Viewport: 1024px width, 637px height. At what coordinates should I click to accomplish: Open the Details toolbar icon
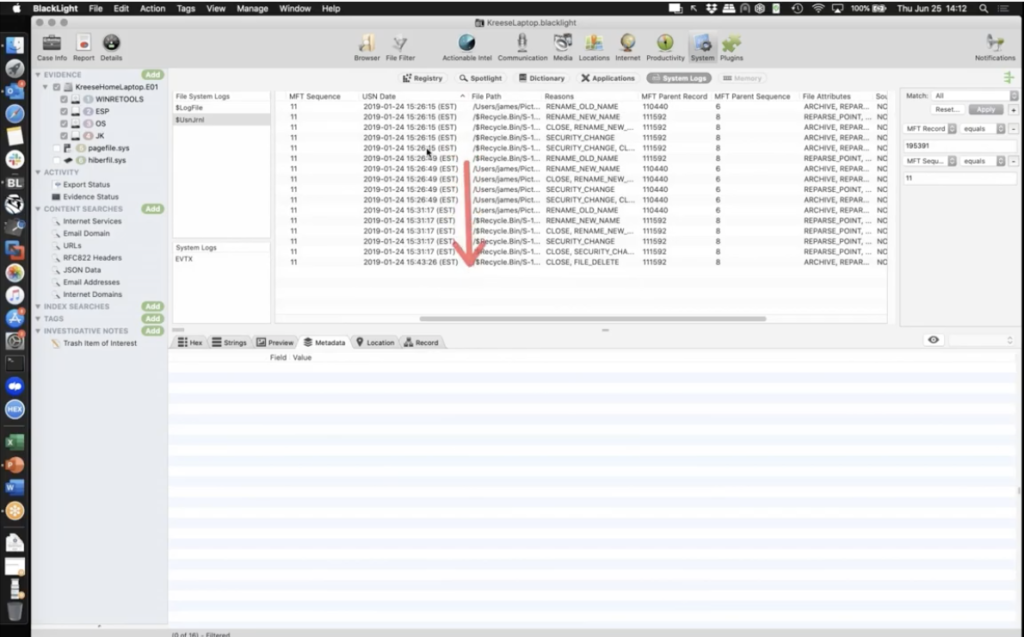(x=111, y=44)
